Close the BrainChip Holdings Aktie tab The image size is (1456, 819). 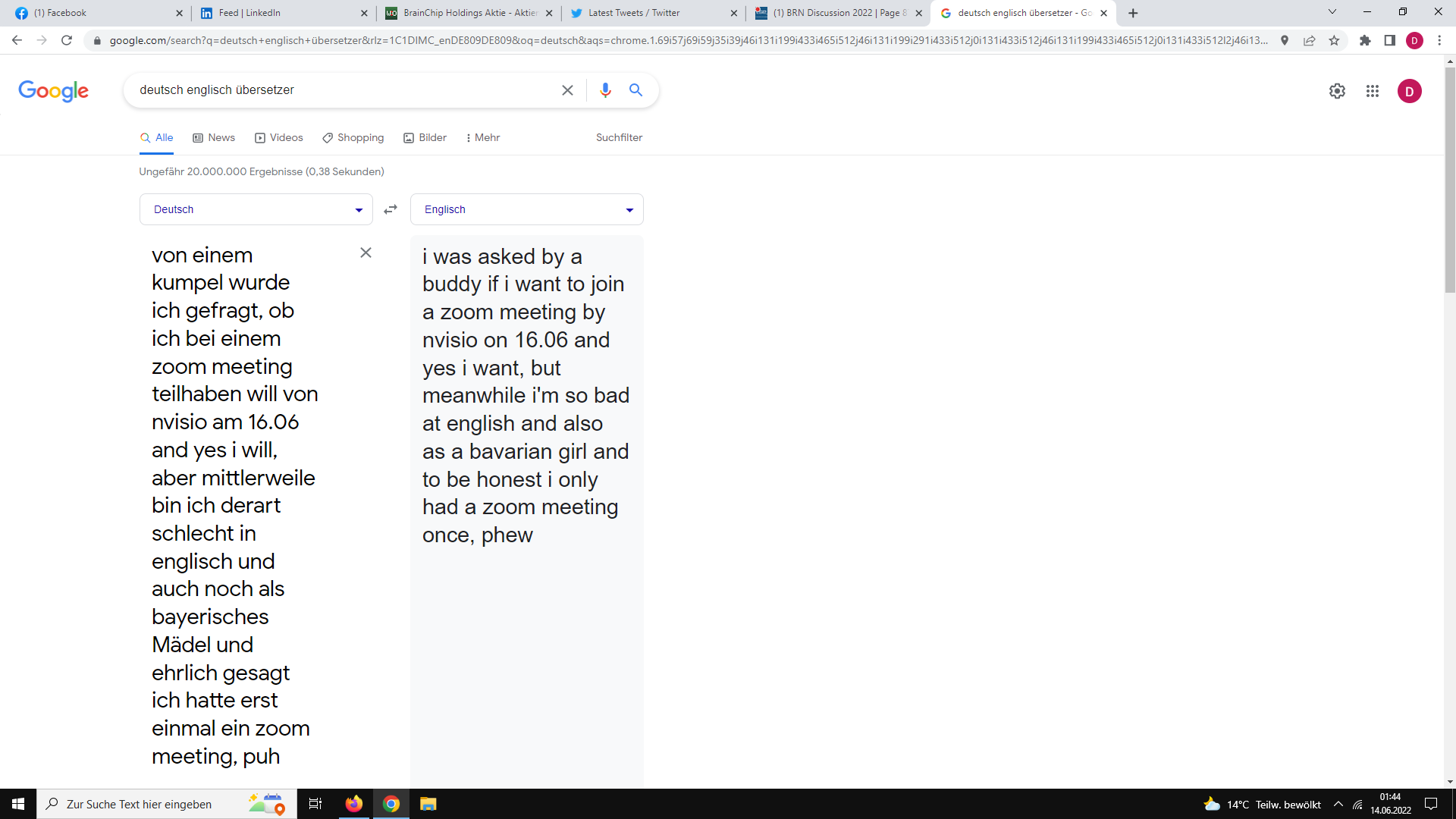click(x=549, y=13)
